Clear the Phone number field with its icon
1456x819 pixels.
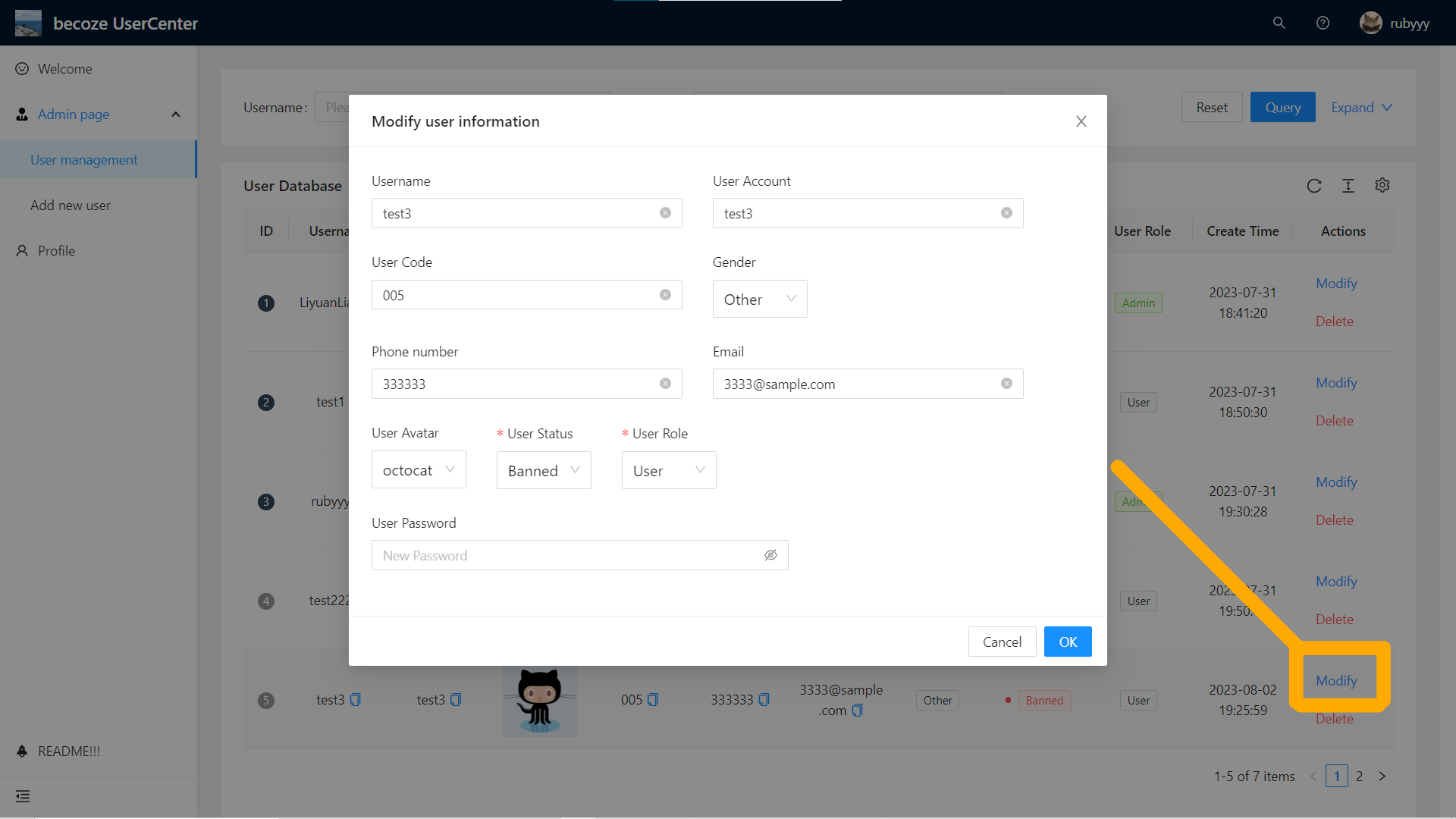pyautogui.click(x=665, y=384)
